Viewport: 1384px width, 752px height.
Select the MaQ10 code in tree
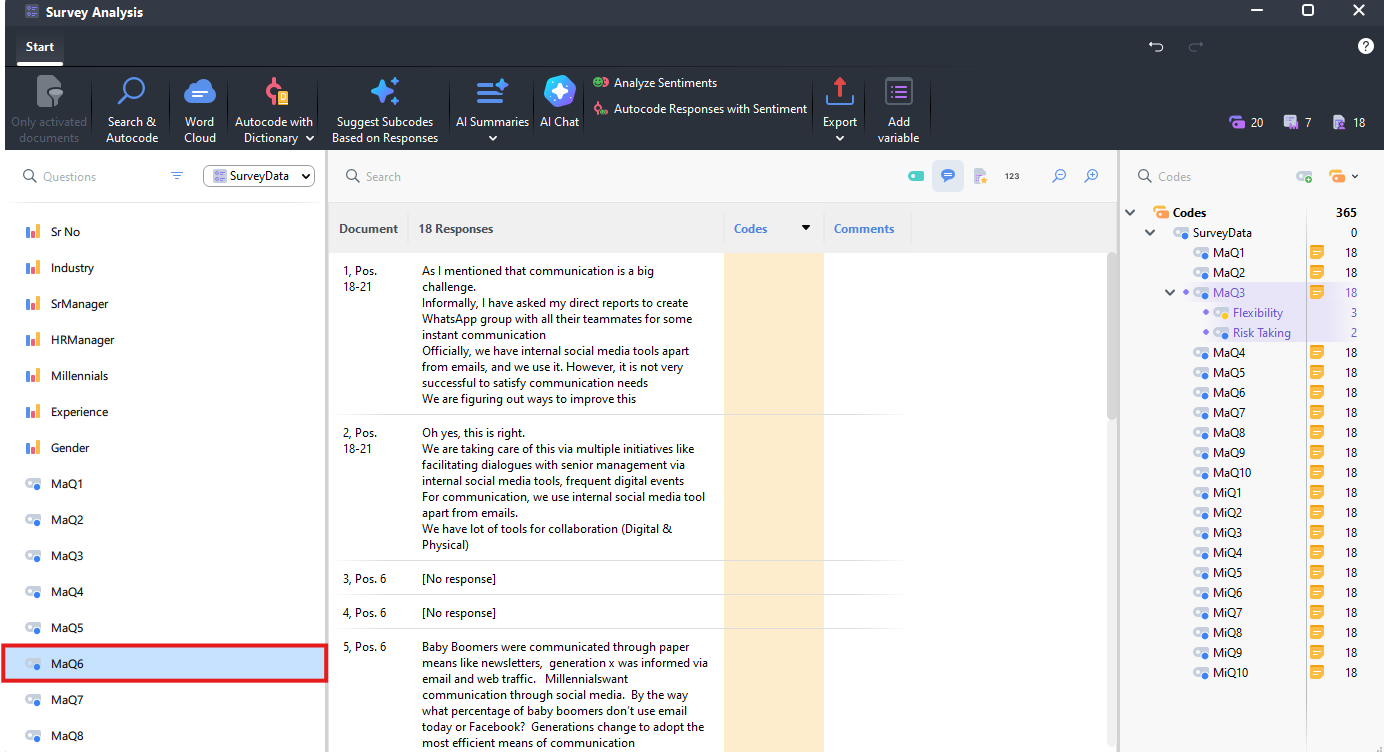[x=1232, y=473]
